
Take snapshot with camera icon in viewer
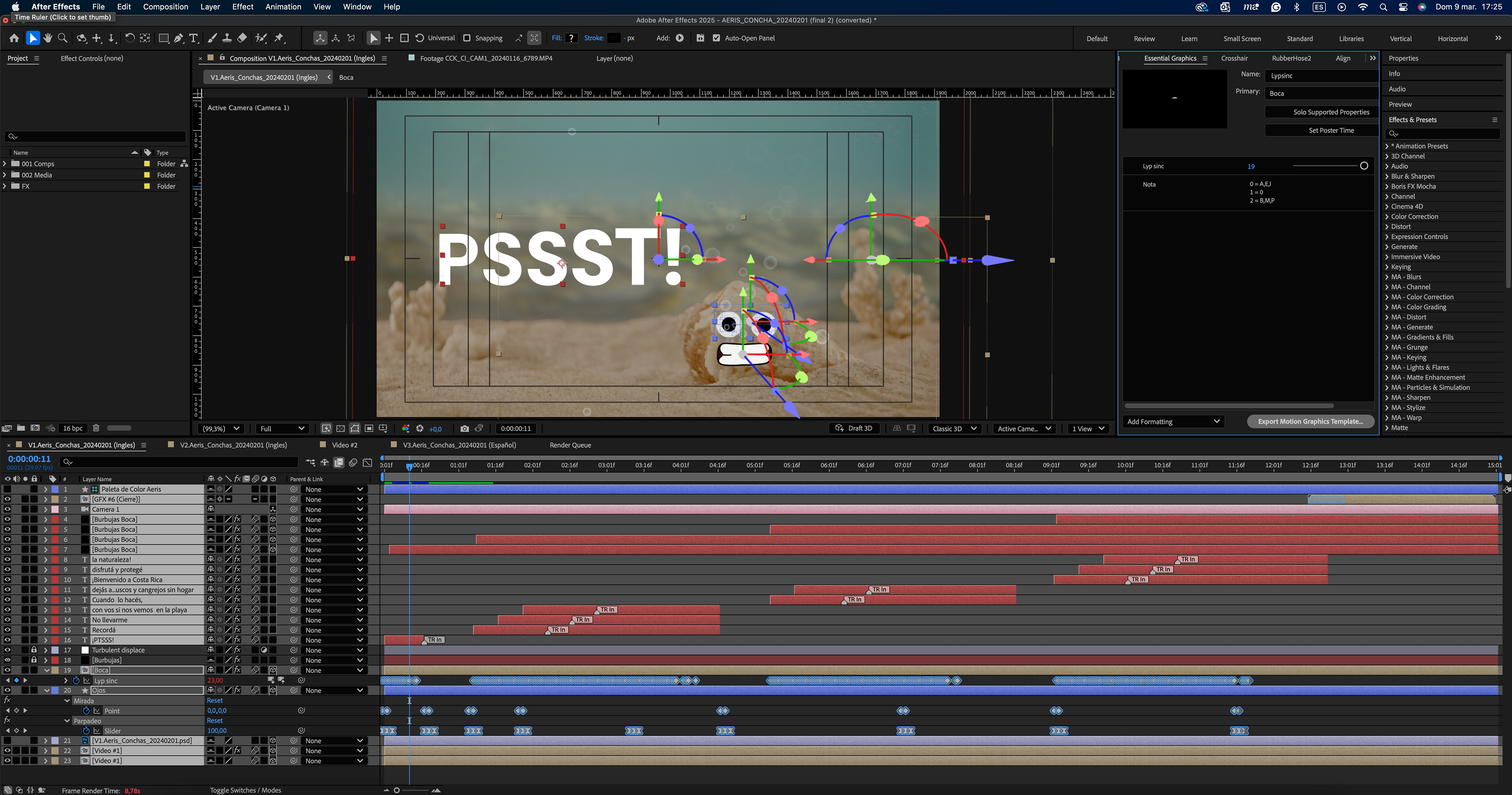(464, 429)
